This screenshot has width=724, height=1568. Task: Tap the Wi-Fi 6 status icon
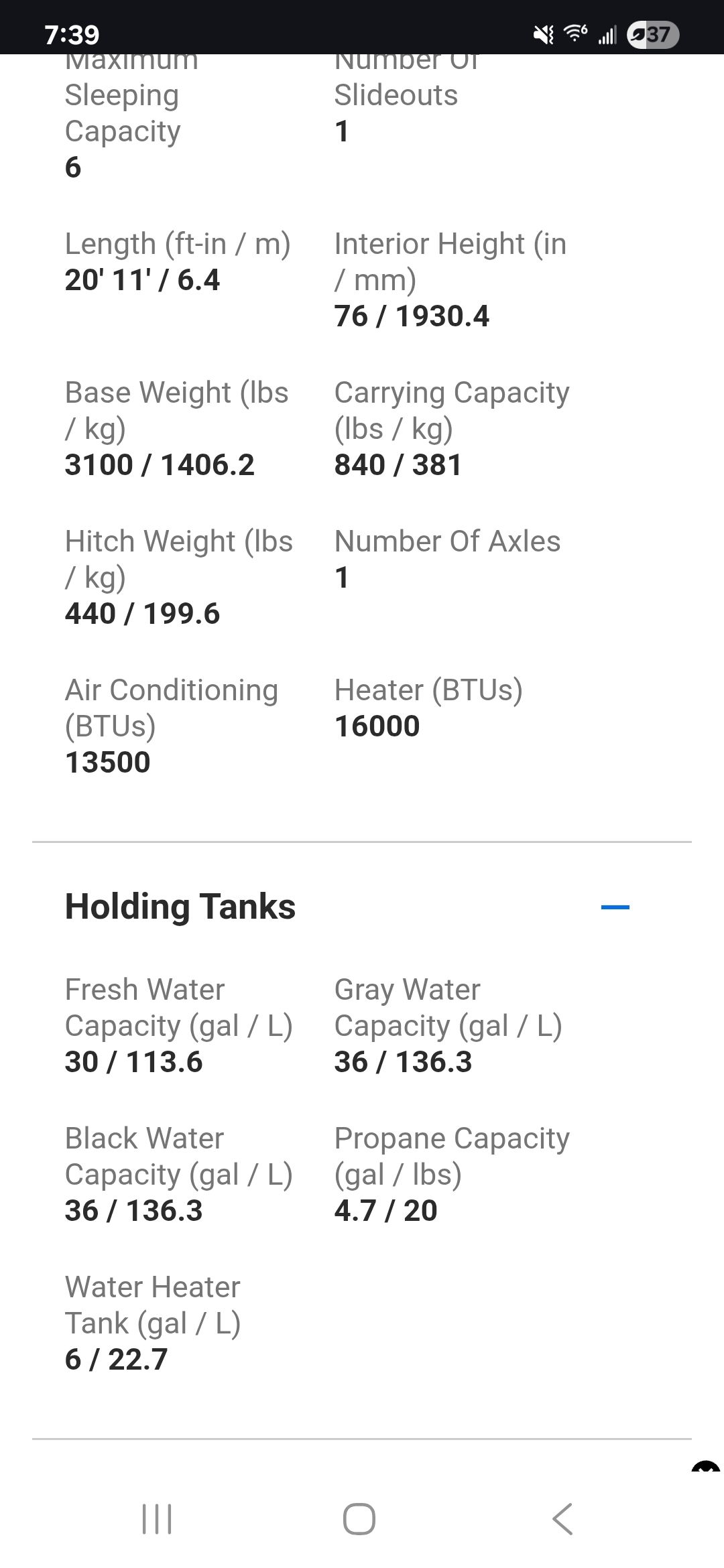(575, 33)
